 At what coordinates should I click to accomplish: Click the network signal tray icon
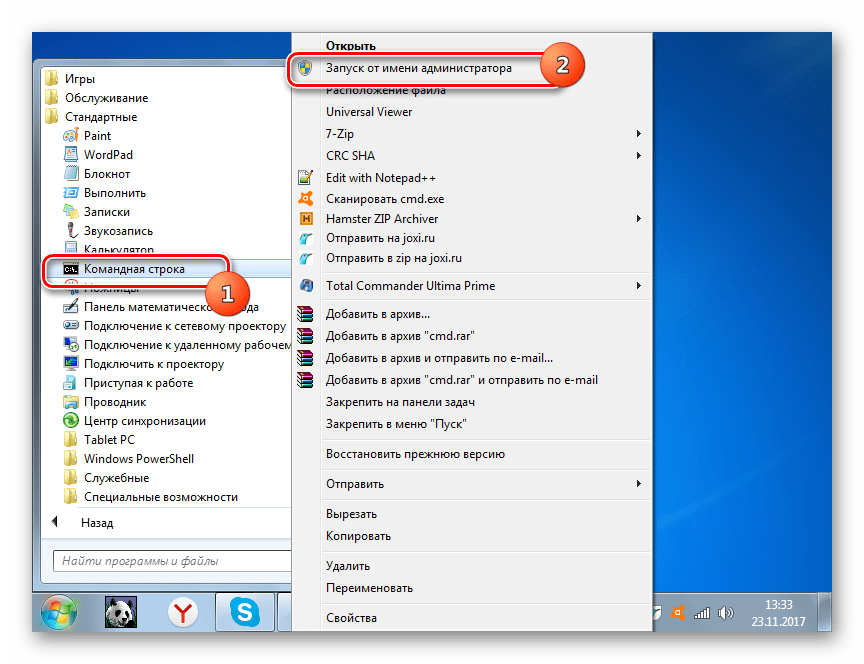701,613
